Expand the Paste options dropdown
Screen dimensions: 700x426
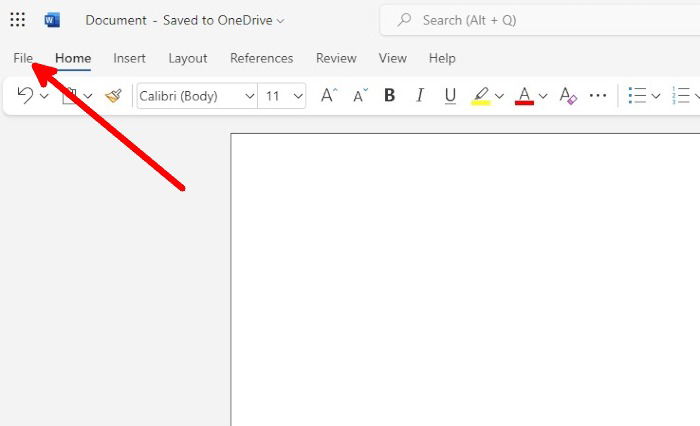(x=88, y=96)
